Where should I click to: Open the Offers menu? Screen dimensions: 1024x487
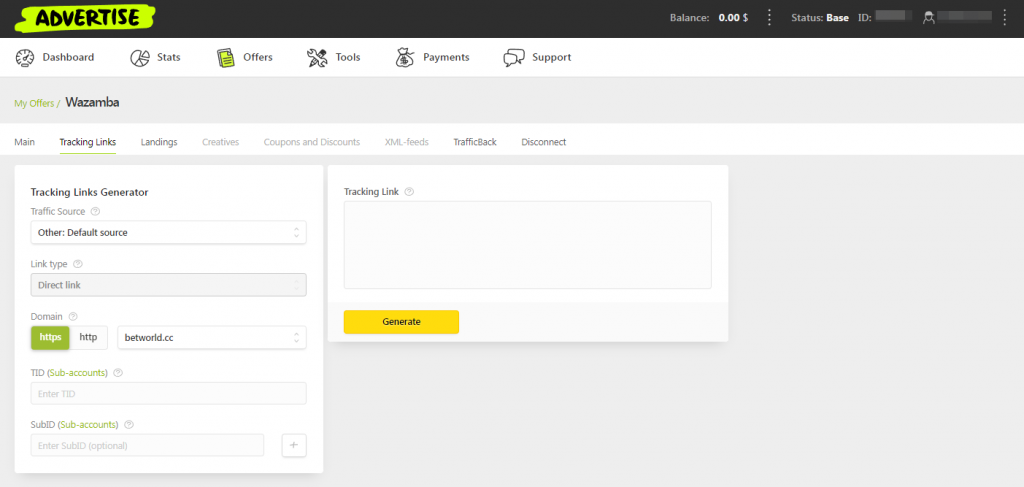(x=245, y=57)
